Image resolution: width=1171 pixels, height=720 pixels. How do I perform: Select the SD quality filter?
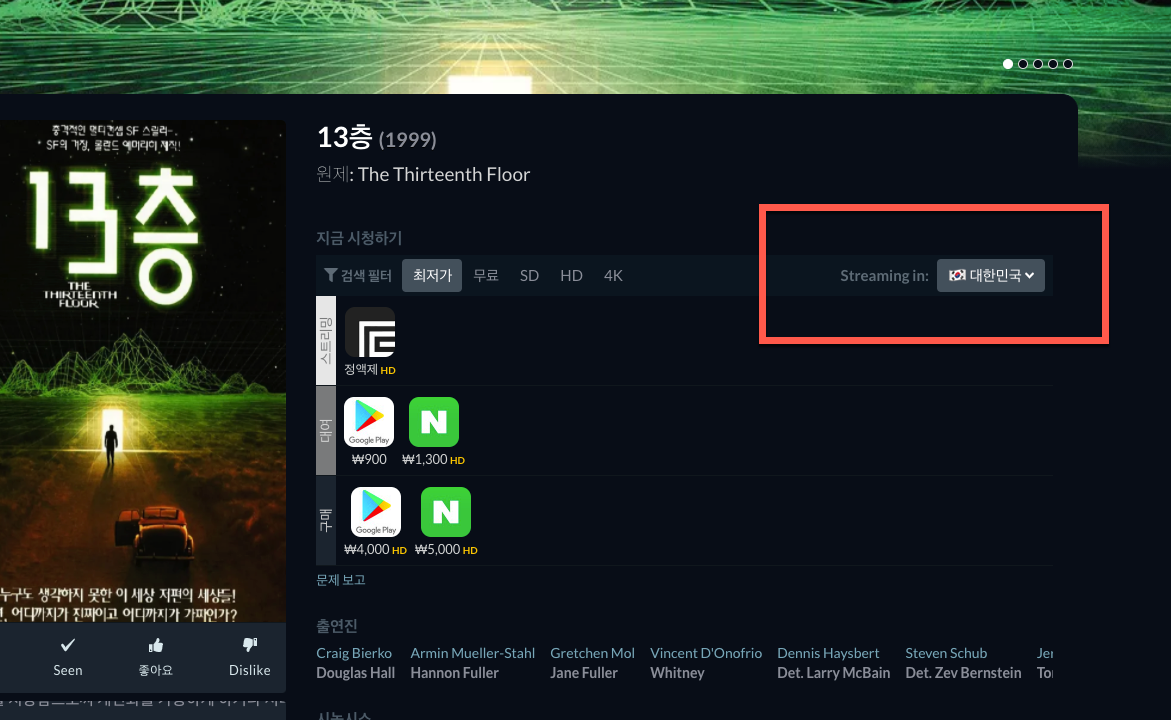(529, 276)
